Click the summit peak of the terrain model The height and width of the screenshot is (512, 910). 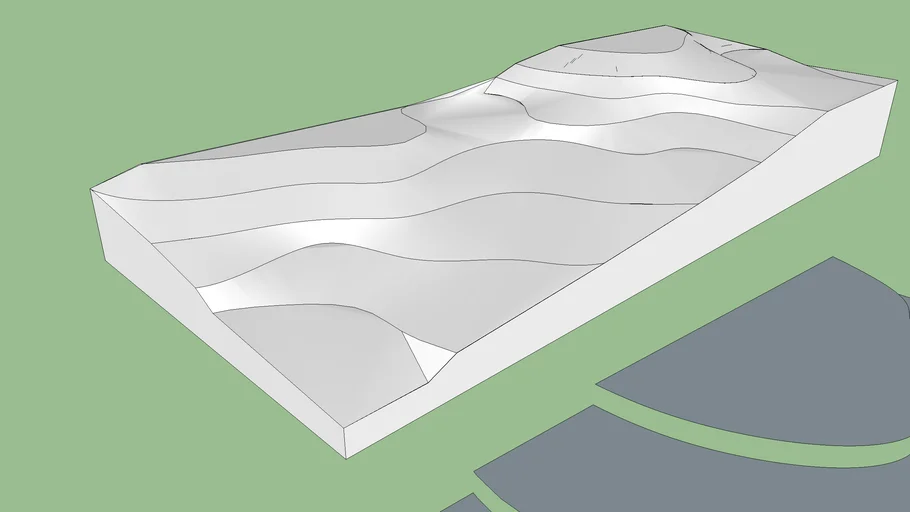(692, 38)
